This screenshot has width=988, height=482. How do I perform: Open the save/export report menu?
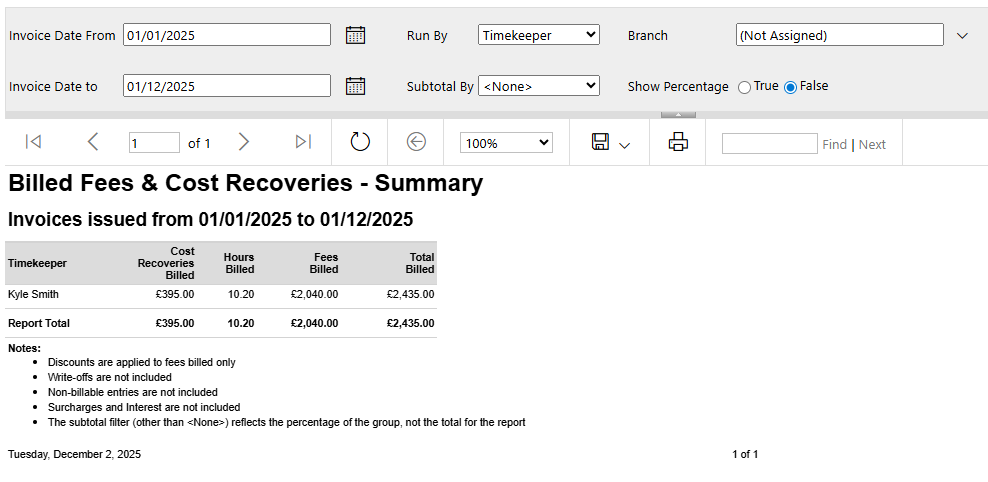coord(610,143)
